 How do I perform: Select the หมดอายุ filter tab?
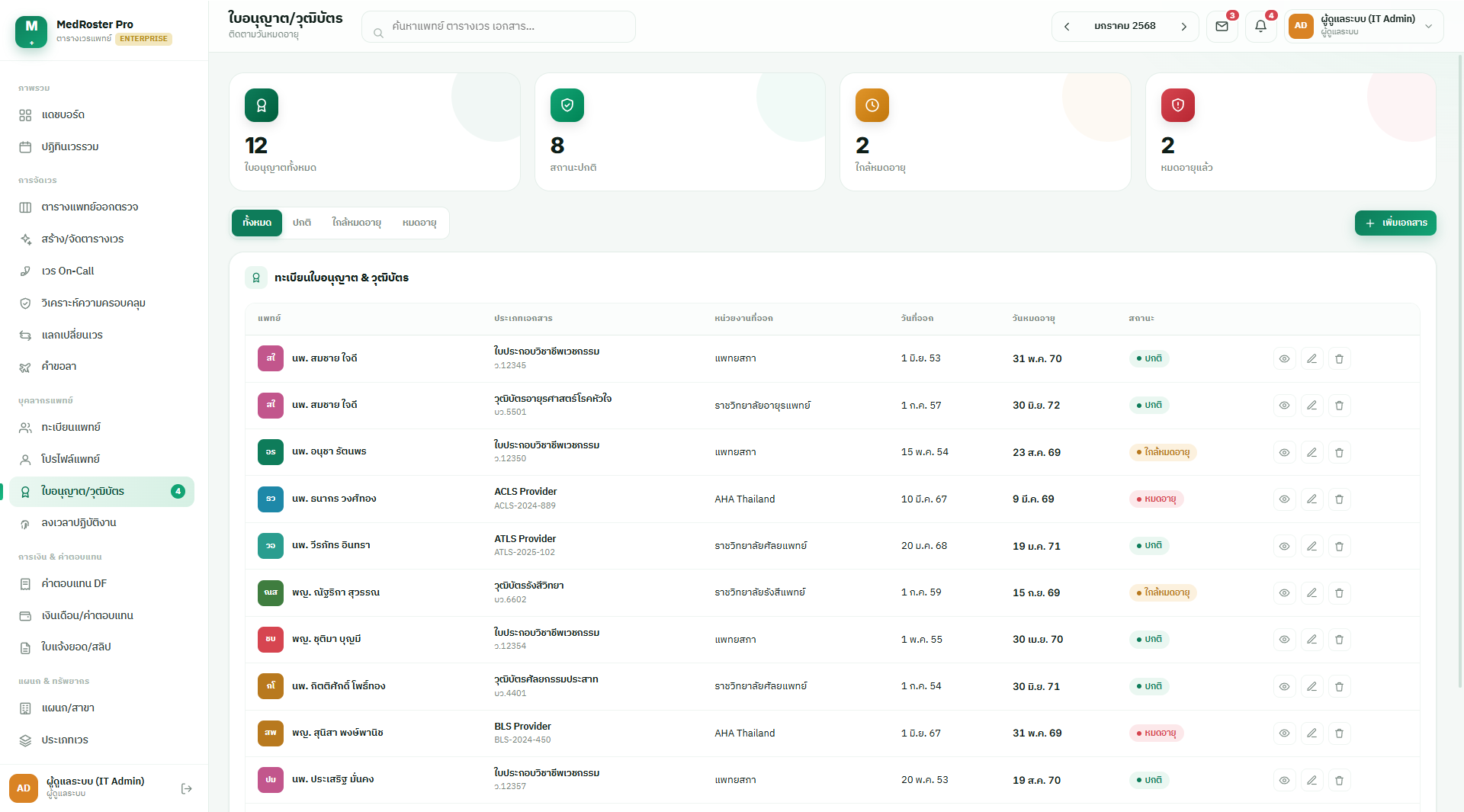[419, 223]
